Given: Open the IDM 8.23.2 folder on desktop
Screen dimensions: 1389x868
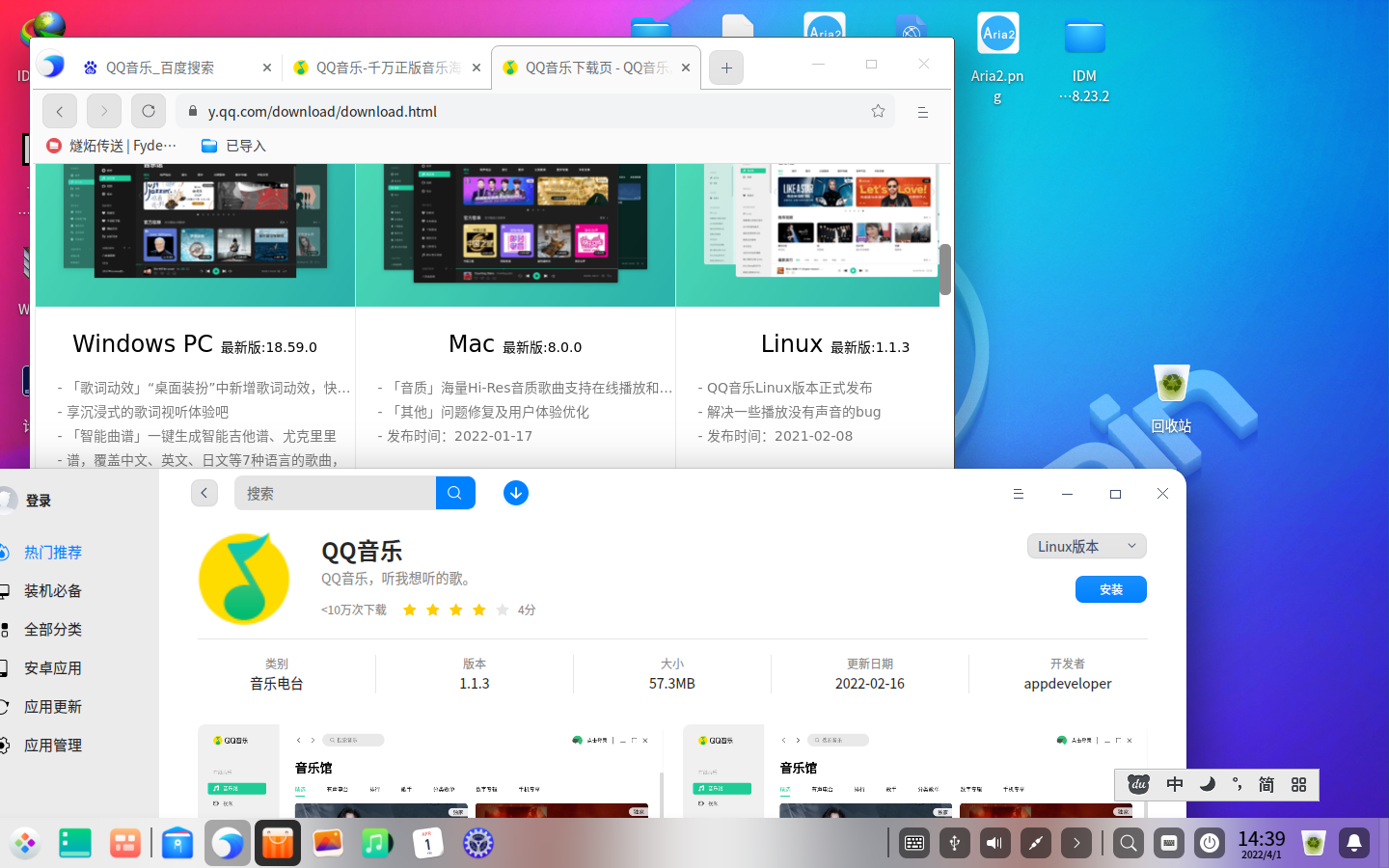Looking at the screenshot, I should [x=1084, y=58].
